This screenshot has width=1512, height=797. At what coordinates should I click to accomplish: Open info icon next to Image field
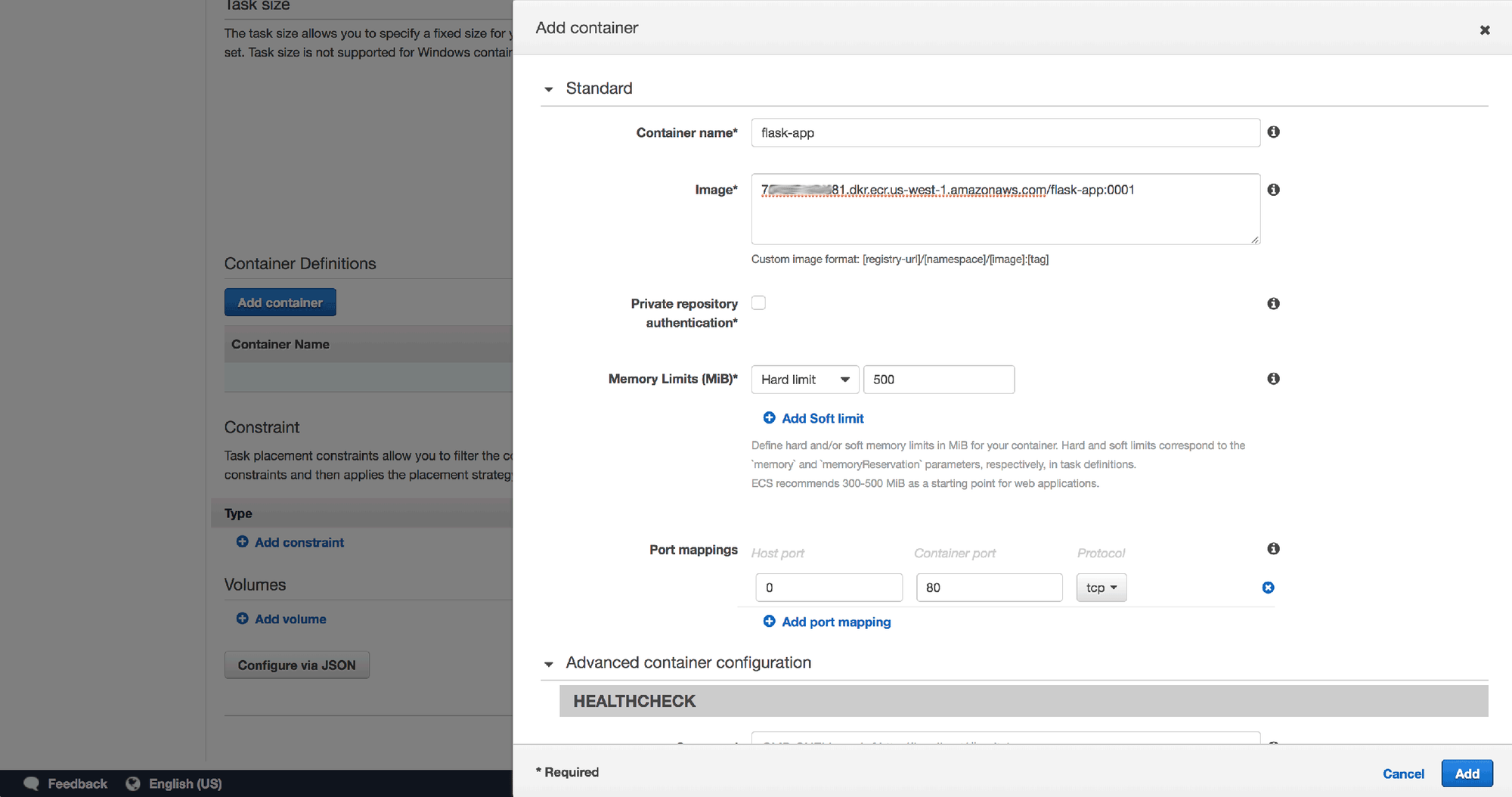click(x=1274, y=190)
